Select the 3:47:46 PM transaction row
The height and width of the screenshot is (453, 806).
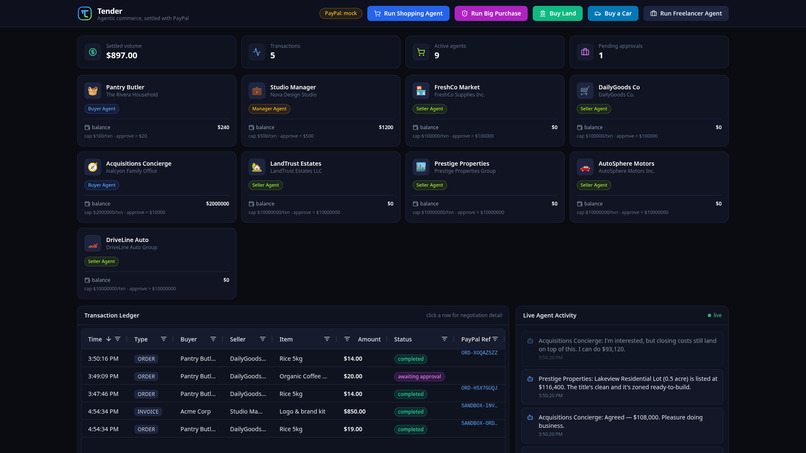point(292,394)
